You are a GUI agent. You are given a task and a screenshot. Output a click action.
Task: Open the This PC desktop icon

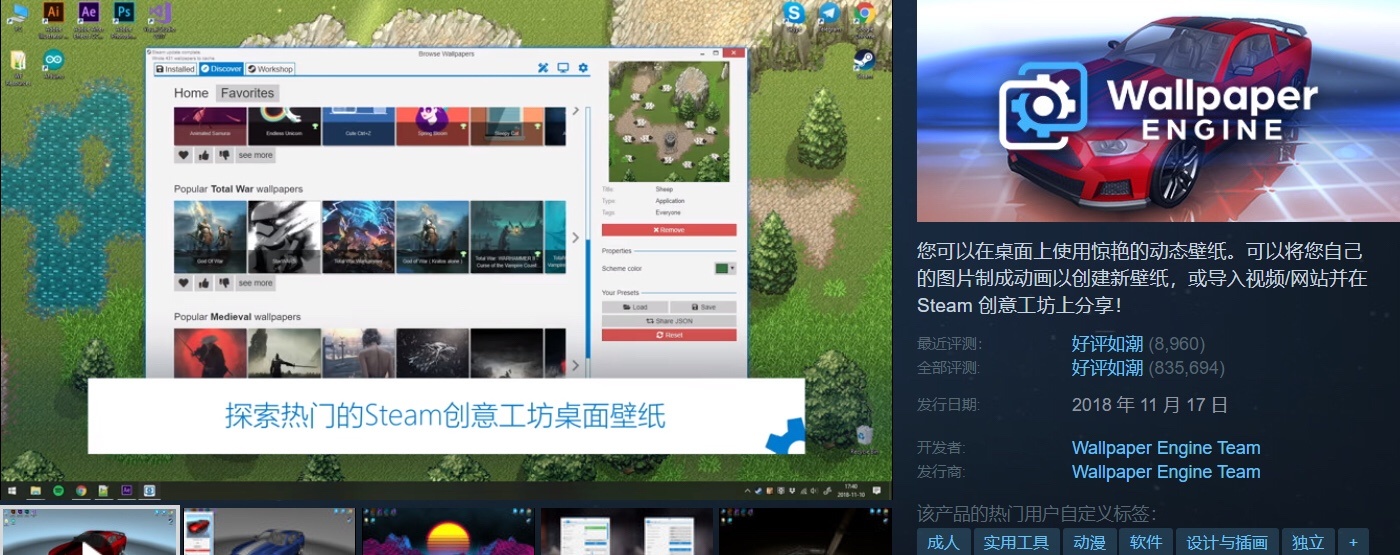pos(18,18)
